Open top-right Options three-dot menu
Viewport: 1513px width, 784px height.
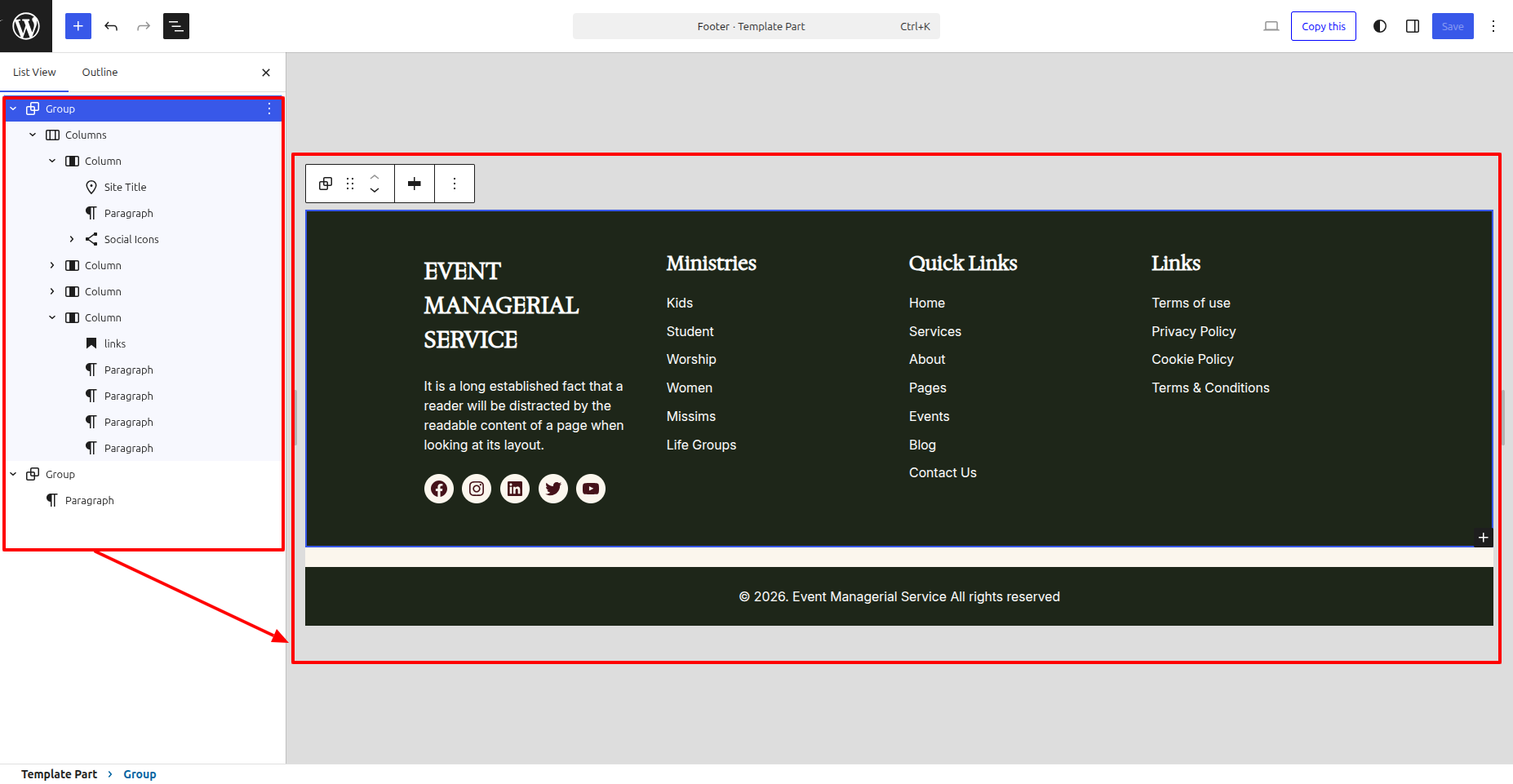coord(1493,26)
